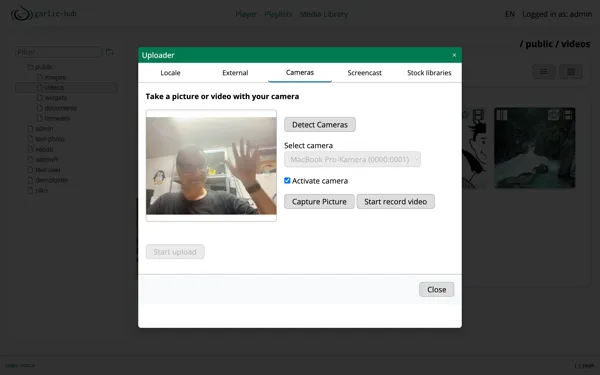
Task: Open the Select camera dropdown
Action: [x=352, y=159]
